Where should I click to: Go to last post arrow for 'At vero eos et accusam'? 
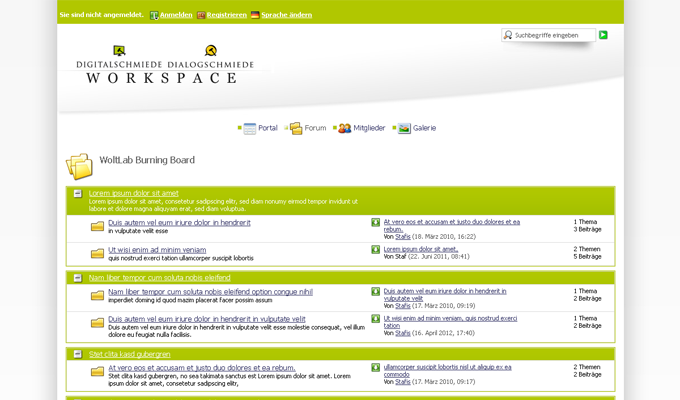[x=376, y=222]
